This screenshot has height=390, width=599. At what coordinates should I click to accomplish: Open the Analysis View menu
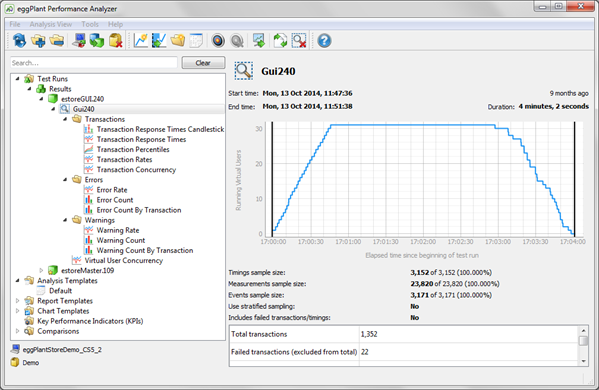[51, 24]
